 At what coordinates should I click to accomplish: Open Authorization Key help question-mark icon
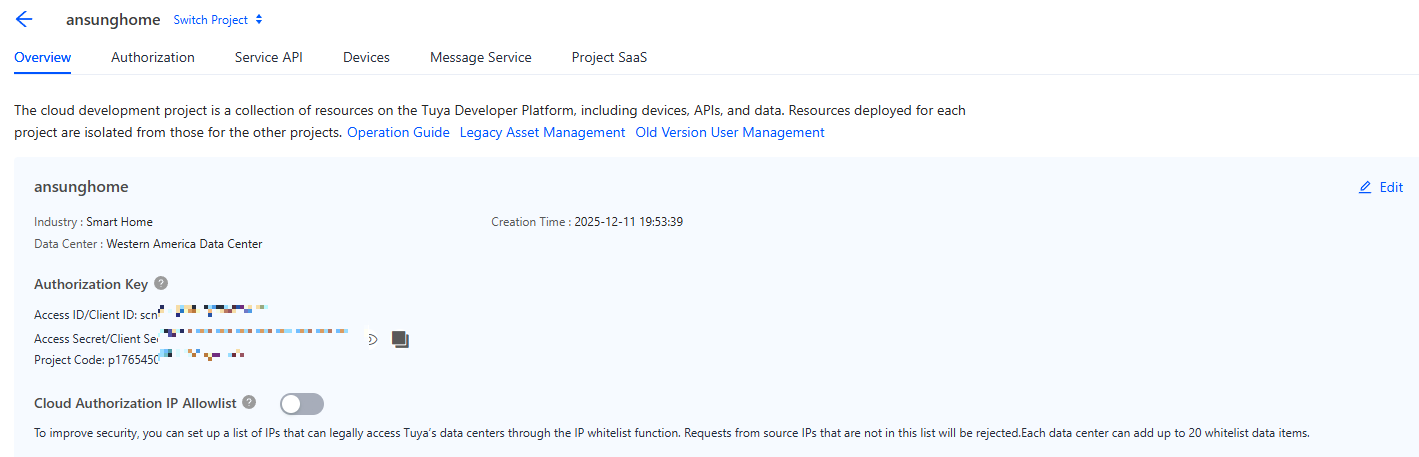tap(161, 284)
